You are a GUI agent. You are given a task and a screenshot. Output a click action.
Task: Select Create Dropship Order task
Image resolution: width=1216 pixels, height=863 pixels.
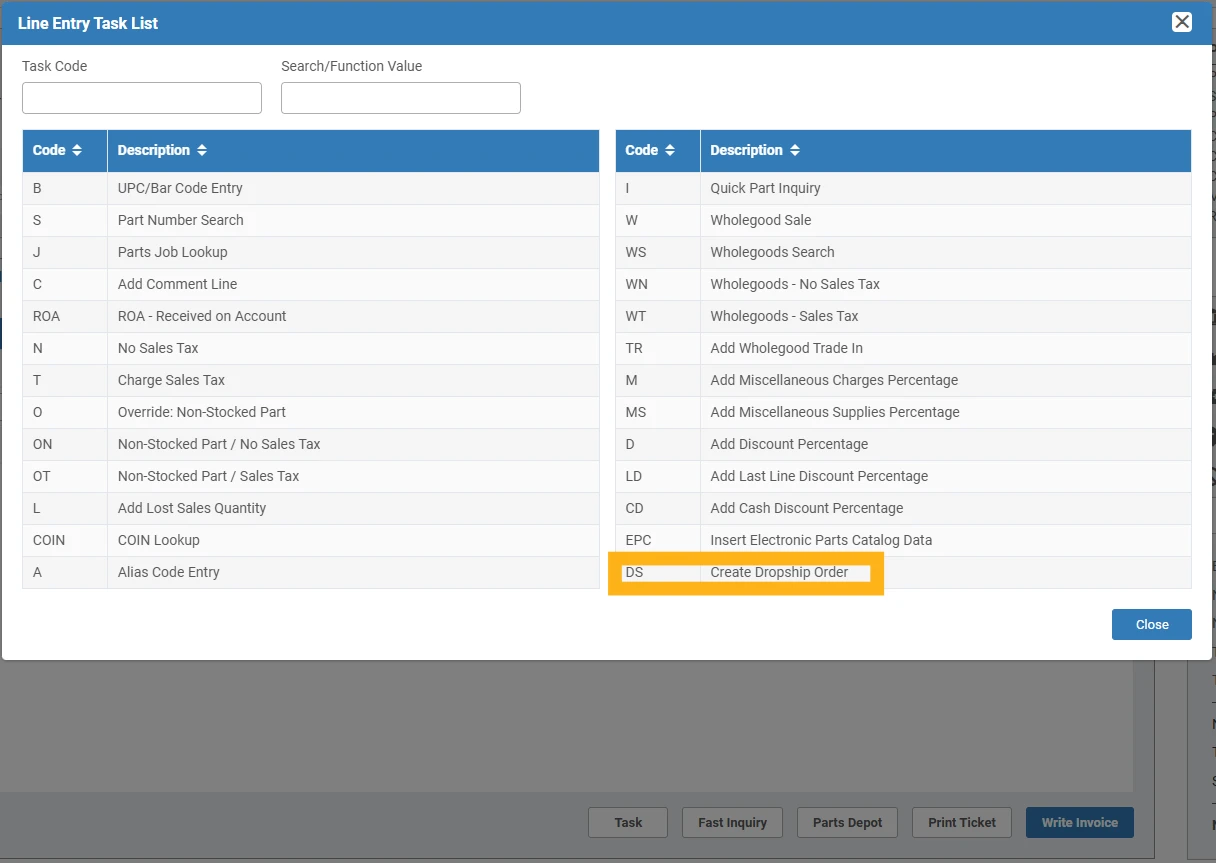coord(903,572)
